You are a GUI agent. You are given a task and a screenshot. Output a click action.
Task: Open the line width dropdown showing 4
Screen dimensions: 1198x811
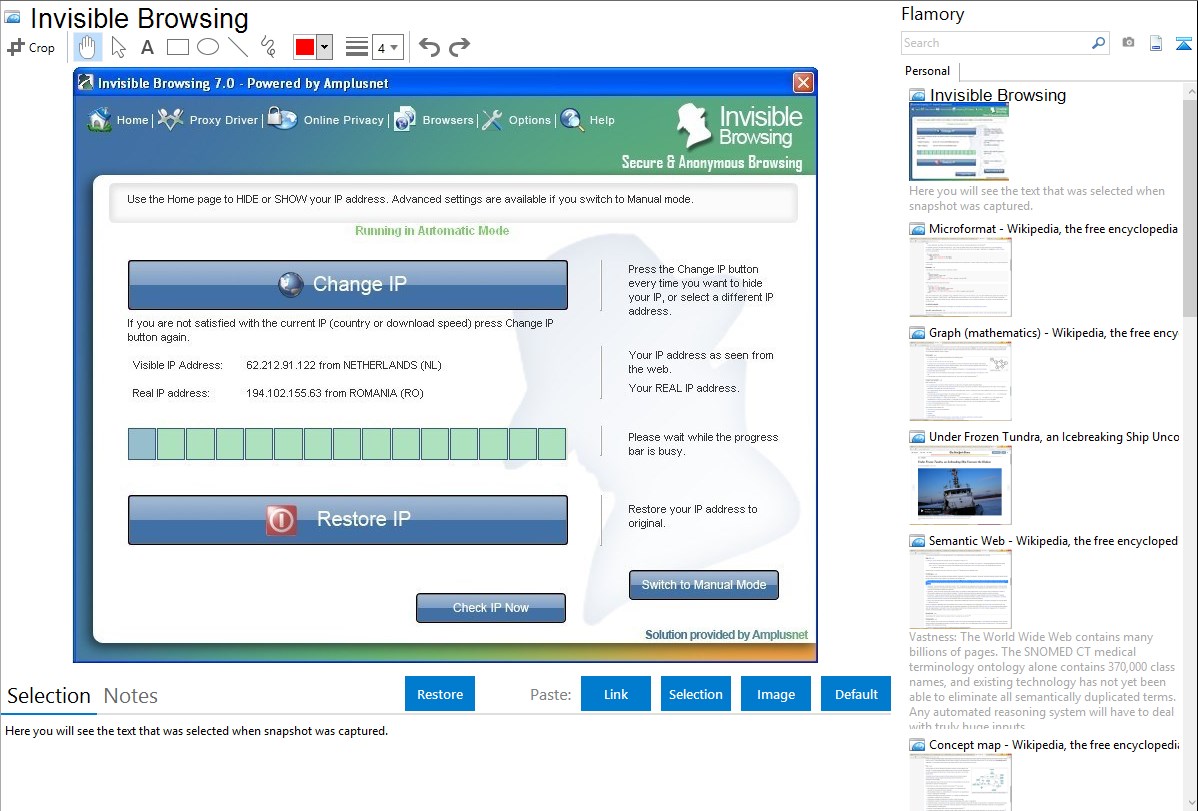[x=387, y=47]
